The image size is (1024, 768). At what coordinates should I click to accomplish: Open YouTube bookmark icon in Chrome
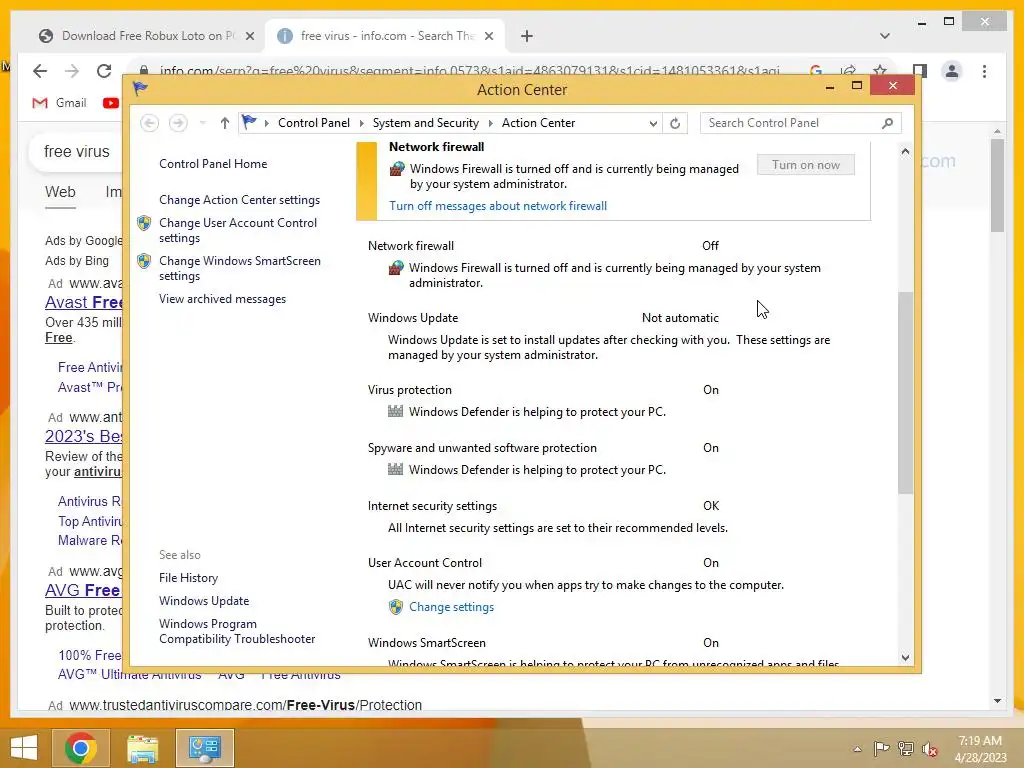[110, 103]
